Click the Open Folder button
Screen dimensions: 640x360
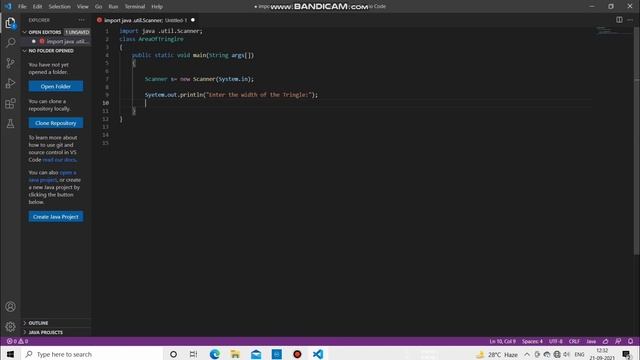coord(56,86)
